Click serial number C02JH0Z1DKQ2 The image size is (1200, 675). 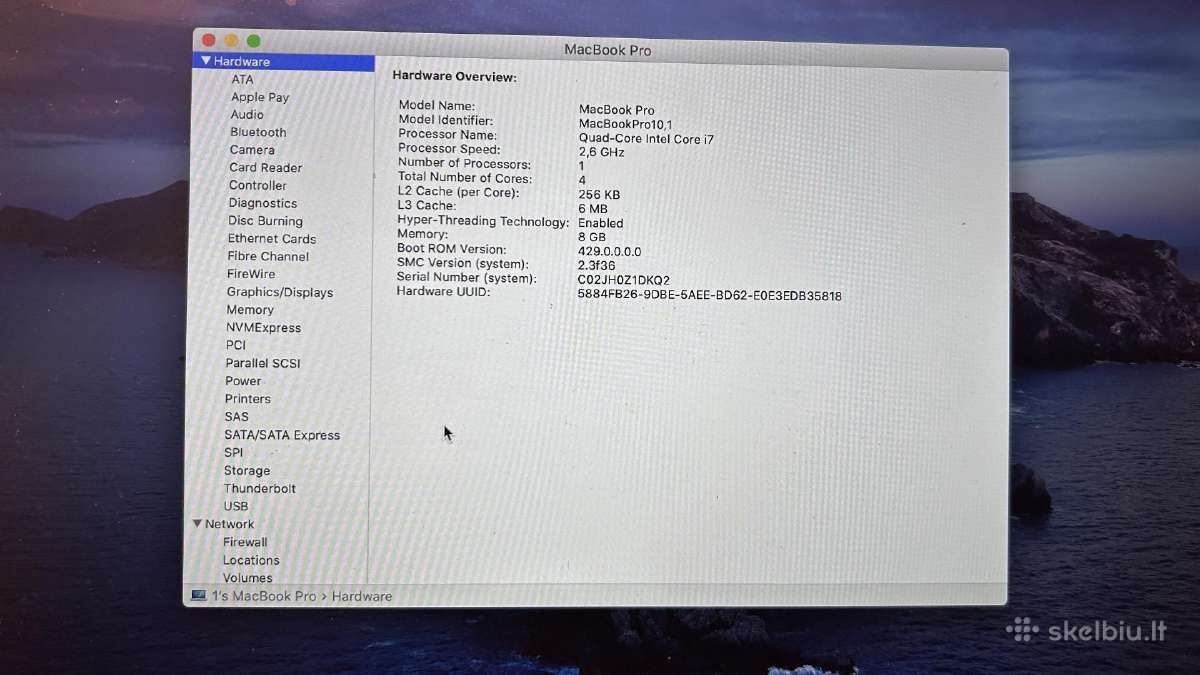pyautogui.click(x=624, y=280)
